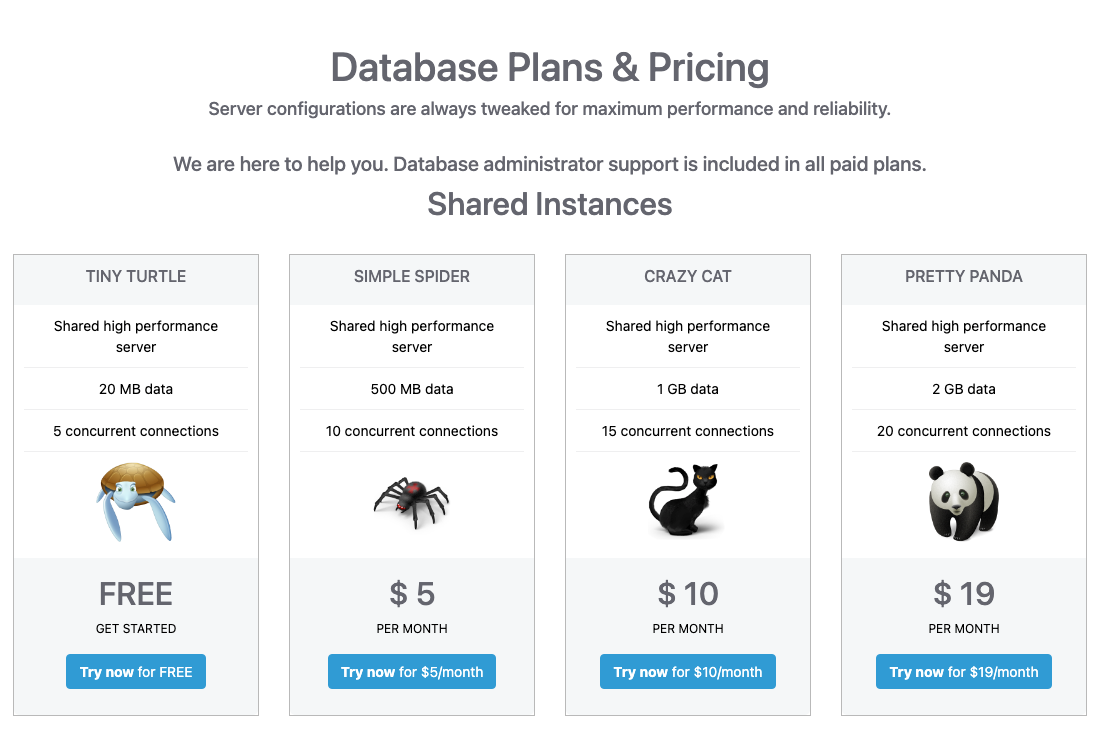Click the $ 19 price text

(x=963, y=594)
